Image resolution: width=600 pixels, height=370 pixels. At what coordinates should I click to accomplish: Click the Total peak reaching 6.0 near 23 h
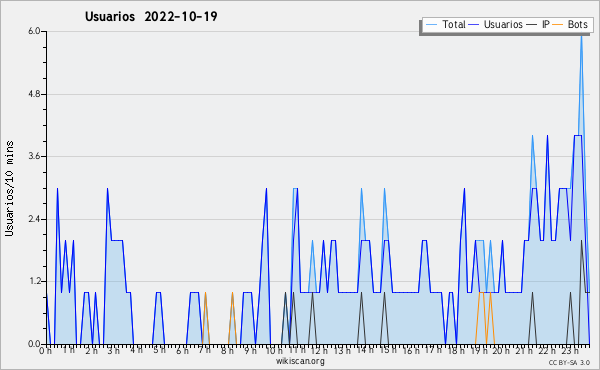tap(581, 36)
